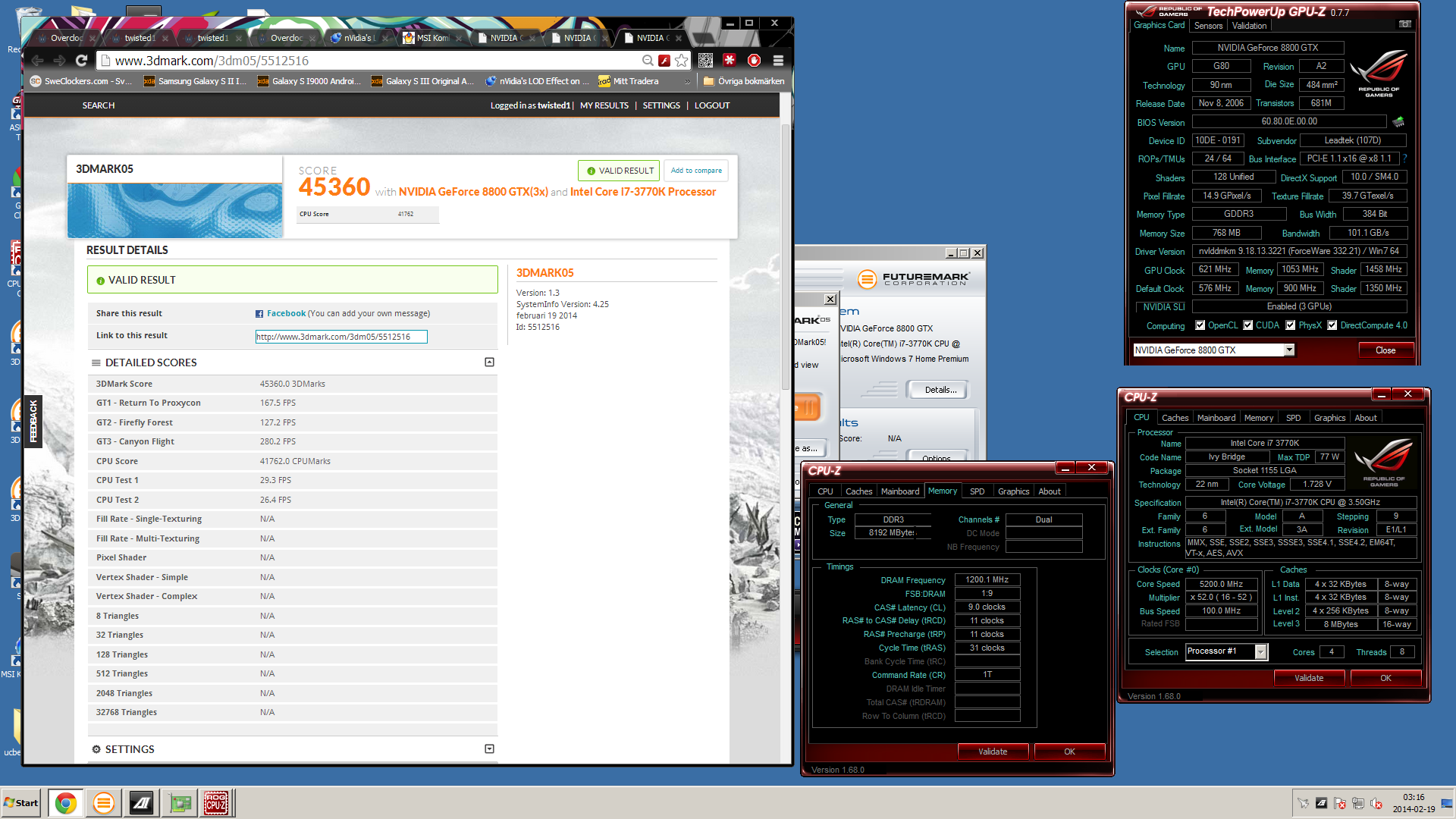Viewport: 1456px width, 819px height.
Task: Open the ROG CPU-Z taskbar icon
Action: pos(216,803)
